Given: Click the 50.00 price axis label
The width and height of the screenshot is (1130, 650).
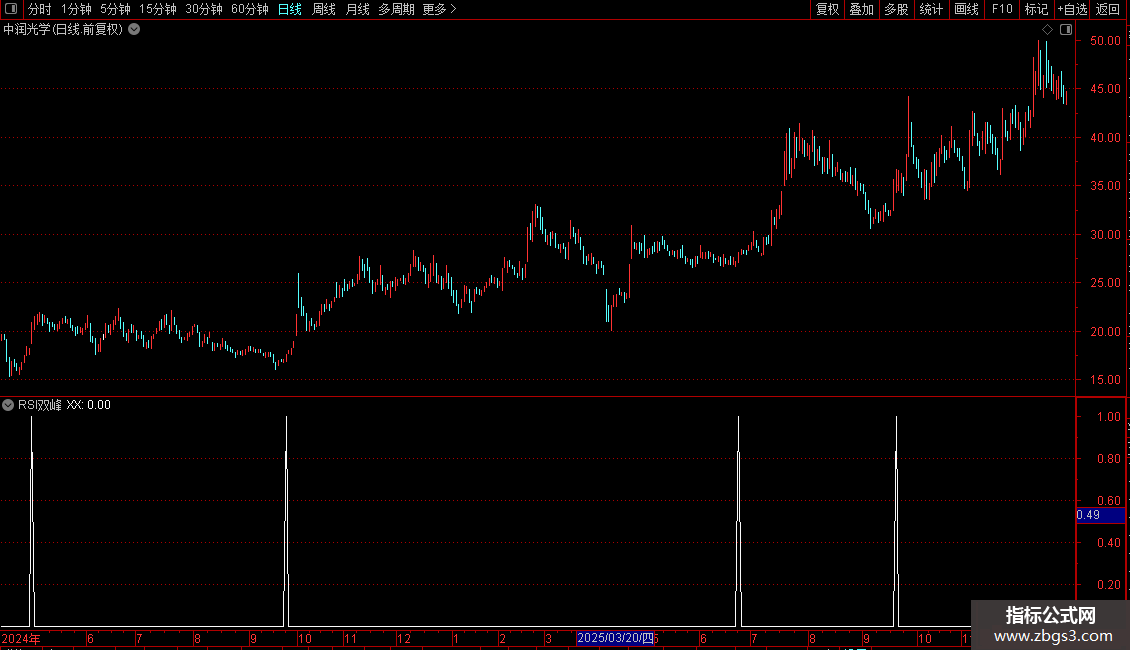Looking at the screenshot, I should 1105,41.
